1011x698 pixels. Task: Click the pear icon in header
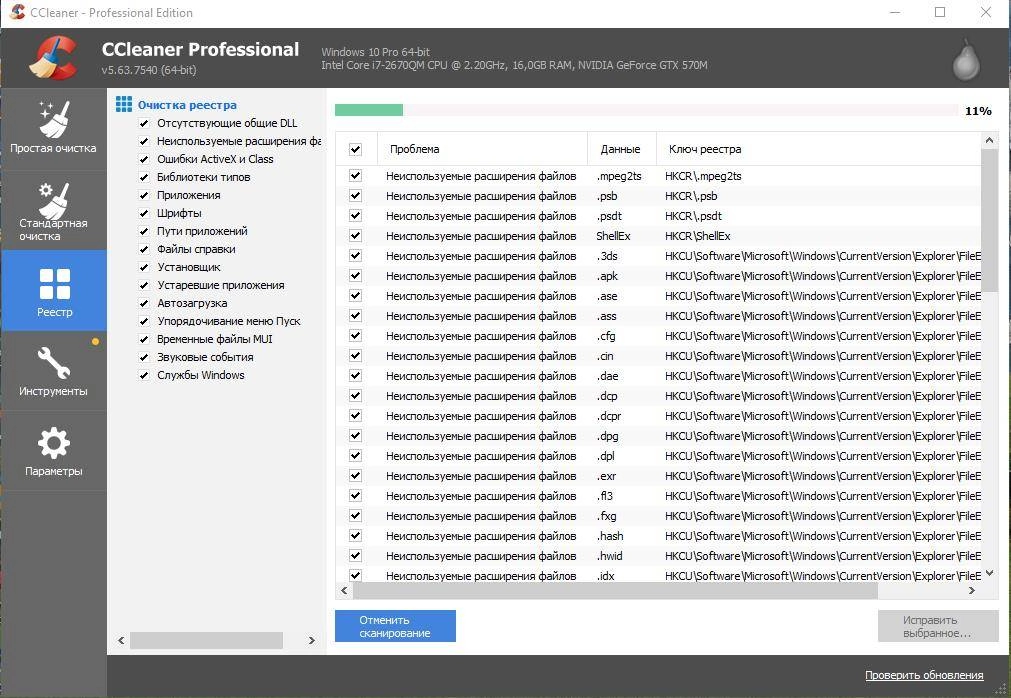pyautogui.click(x=966, y=60)
